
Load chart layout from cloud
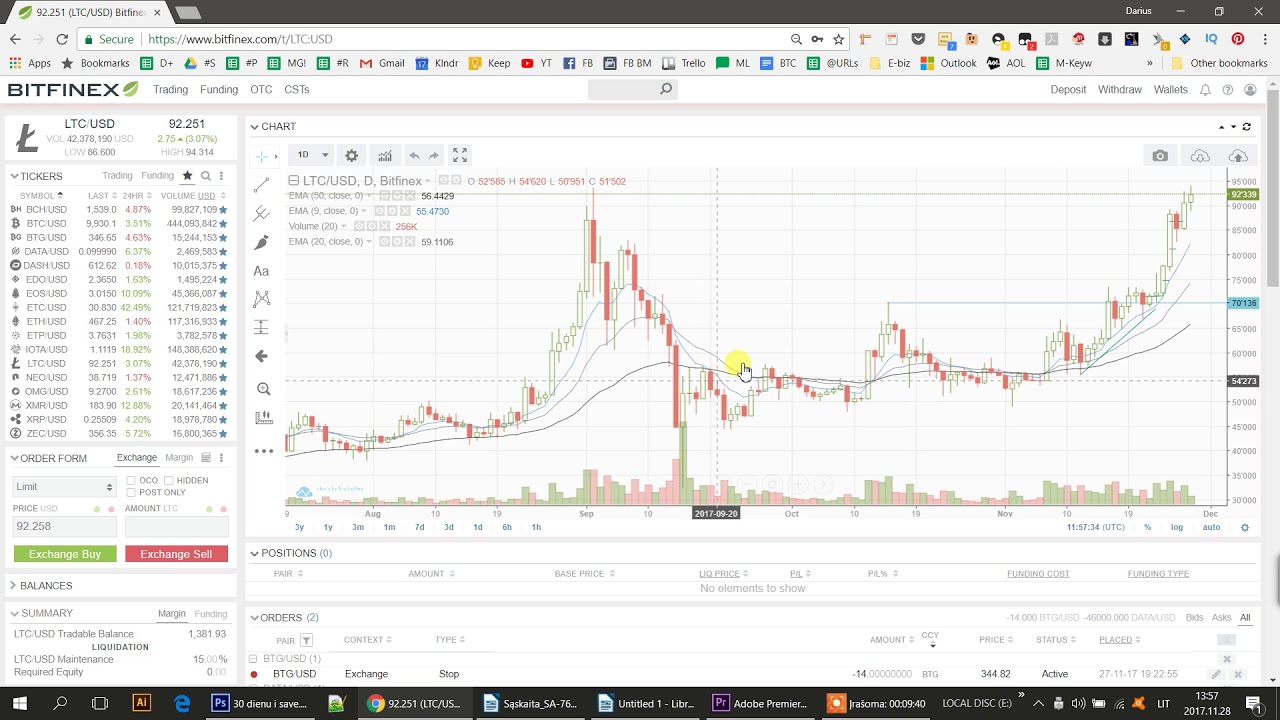[1200, 156]
